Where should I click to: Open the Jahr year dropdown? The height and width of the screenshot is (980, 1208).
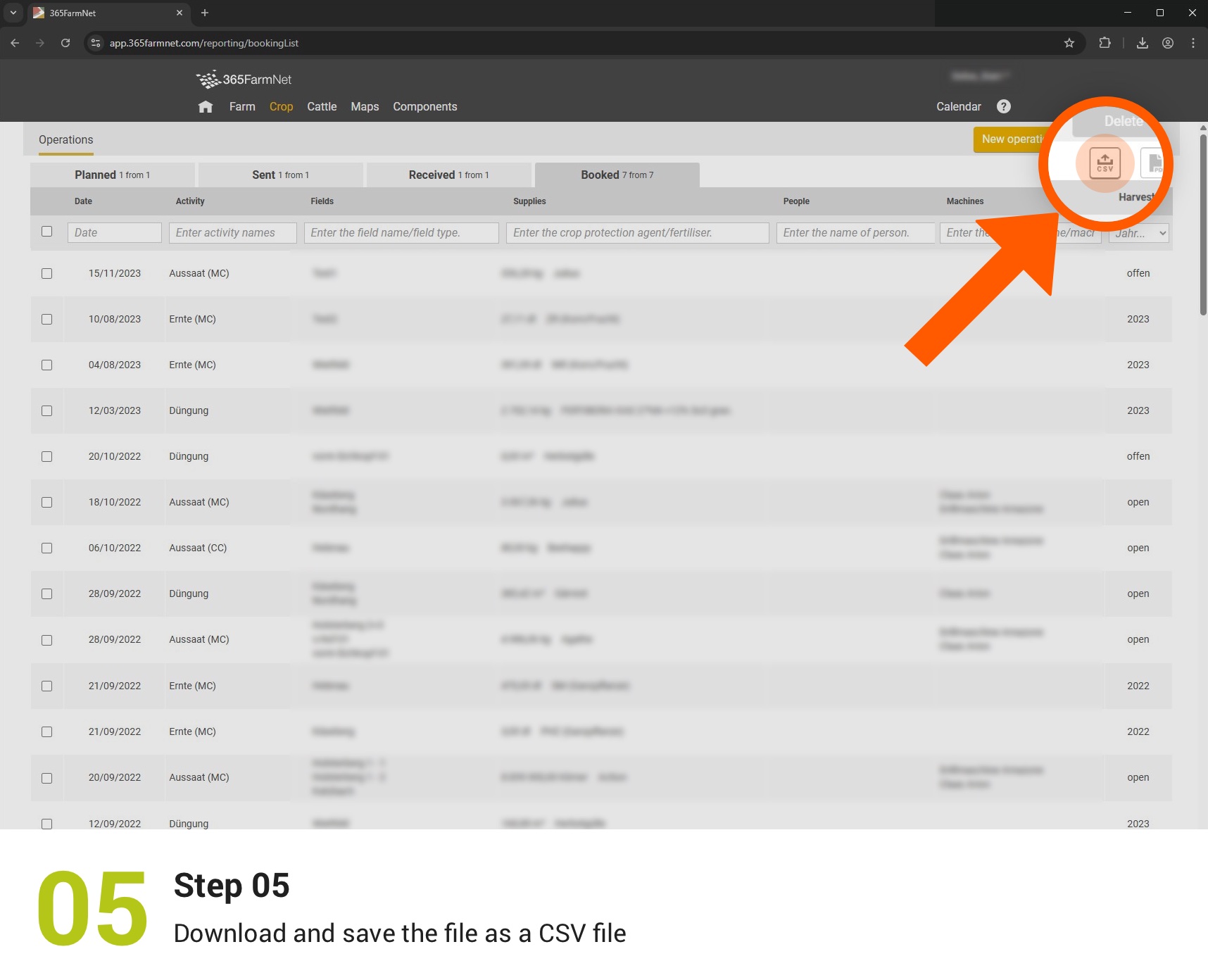click(1138, 233)
